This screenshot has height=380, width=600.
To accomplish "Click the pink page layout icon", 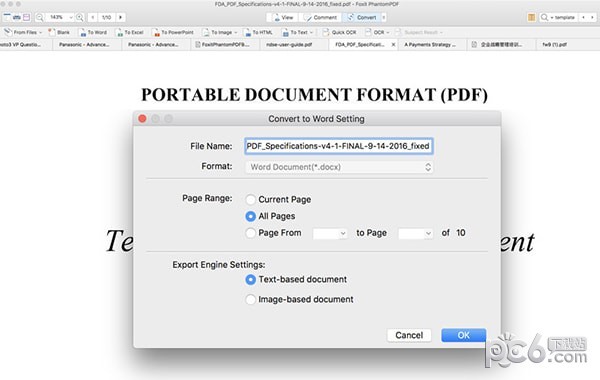I will coord(26,17).
